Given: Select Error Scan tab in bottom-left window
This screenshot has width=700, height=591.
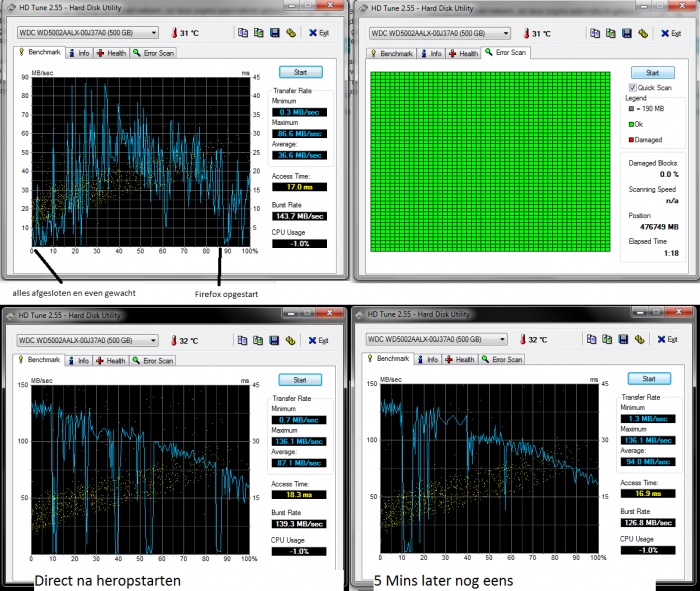Looking at the screenshot, I should [153, 361].
